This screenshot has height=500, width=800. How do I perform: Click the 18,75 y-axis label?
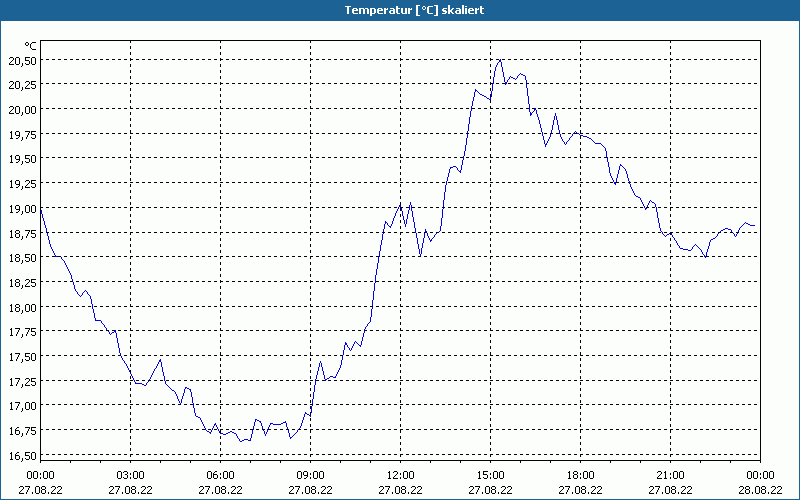[x=23, y=233]
